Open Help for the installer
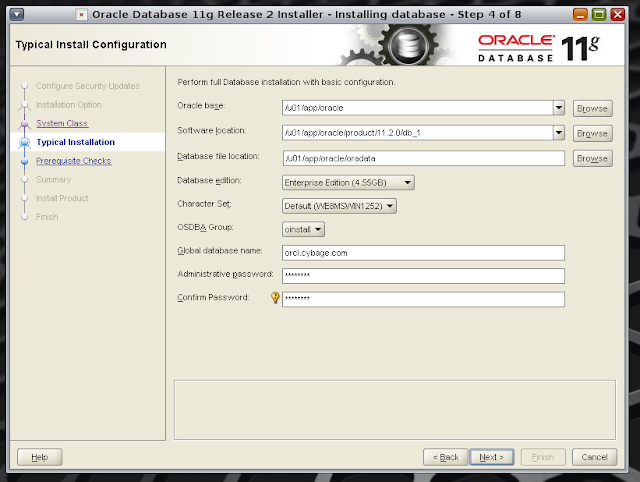Image resolution: width=640 pixels, height=482 pixels. coord(40,457)
